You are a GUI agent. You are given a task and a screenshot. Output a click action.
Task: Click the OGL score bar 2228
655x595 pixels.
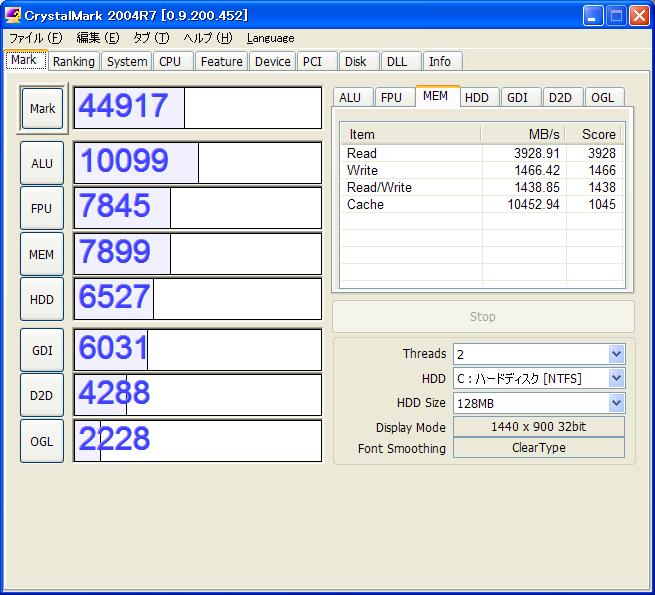pos(198,441)
